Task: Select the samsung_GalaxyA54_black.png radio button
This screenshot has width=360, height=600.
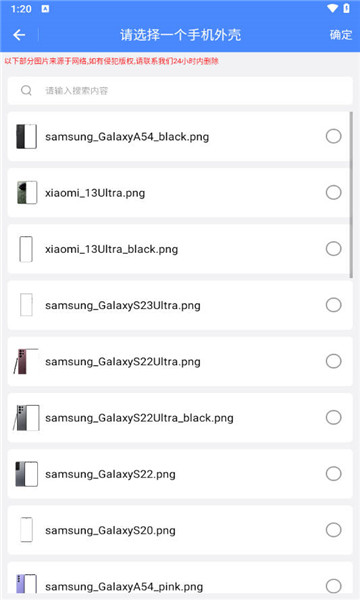Action: point(334,136)
